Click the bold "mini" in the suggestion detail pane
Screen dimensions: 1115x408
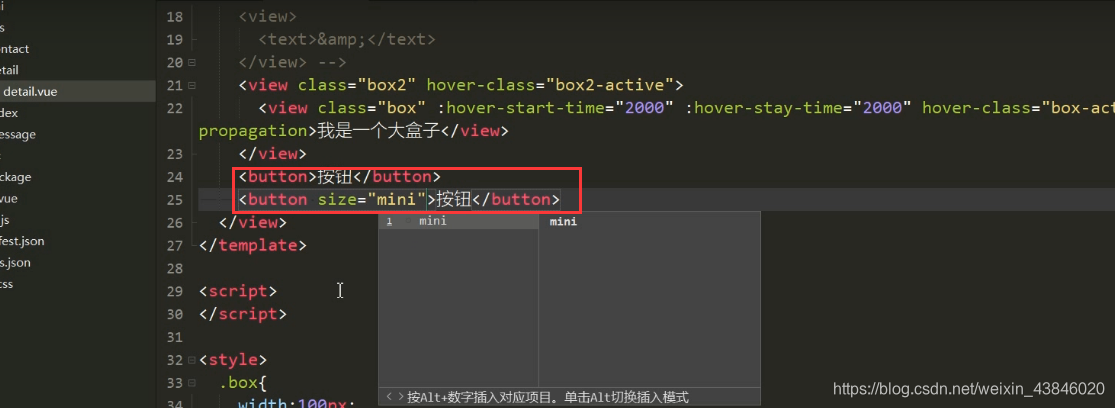(x=563, y=222)
